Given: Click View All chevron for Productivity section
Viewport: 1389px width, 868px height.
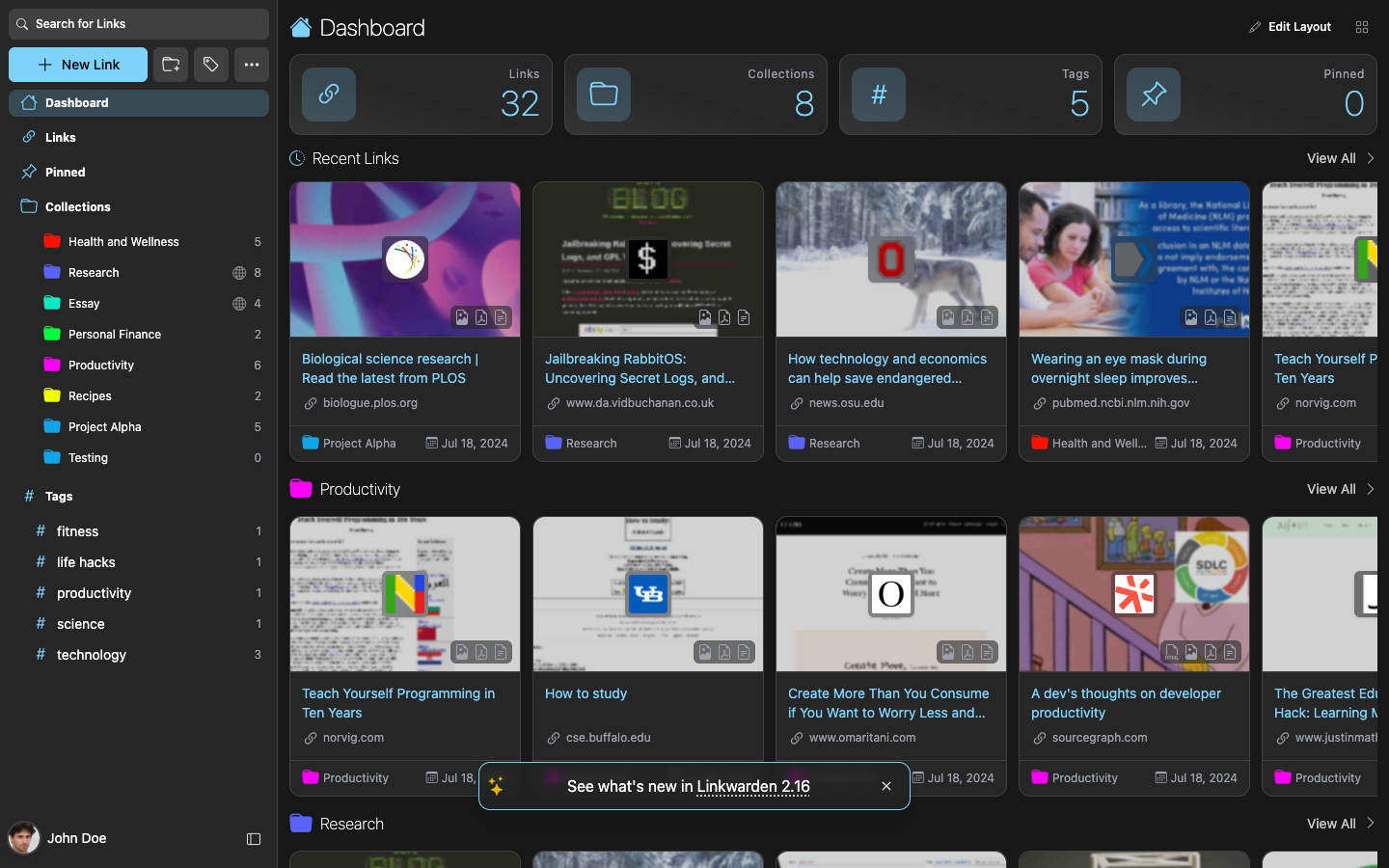Looking at the screenshot, I should [1370, 489].
